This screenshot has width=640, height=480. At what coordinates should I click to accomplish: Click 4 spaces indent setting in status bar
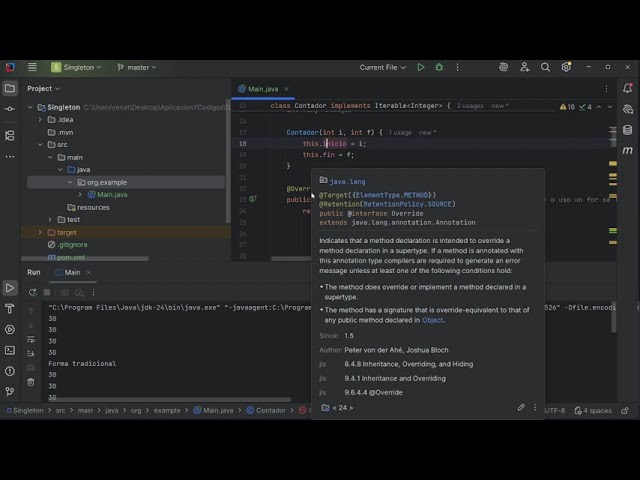pos(593,411)
